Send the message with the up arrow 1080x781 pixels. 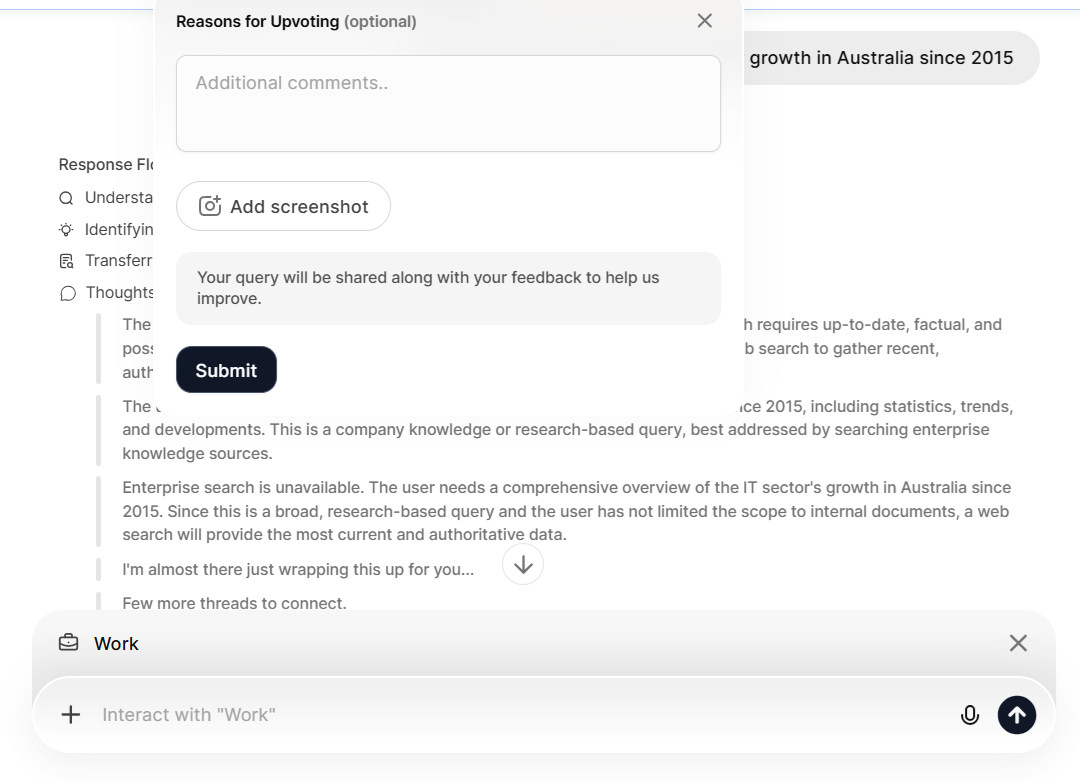click(1016, 714)
